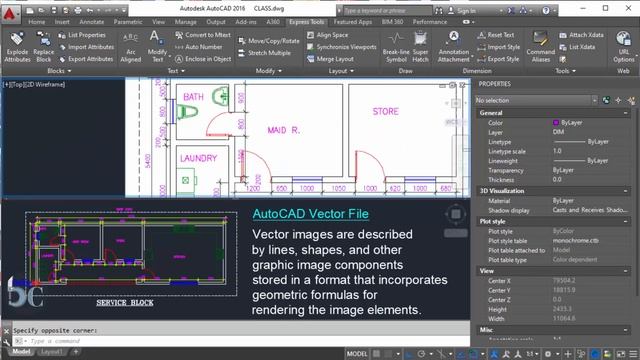Close the command line with X
640x360 pixels.
(6, 331)
